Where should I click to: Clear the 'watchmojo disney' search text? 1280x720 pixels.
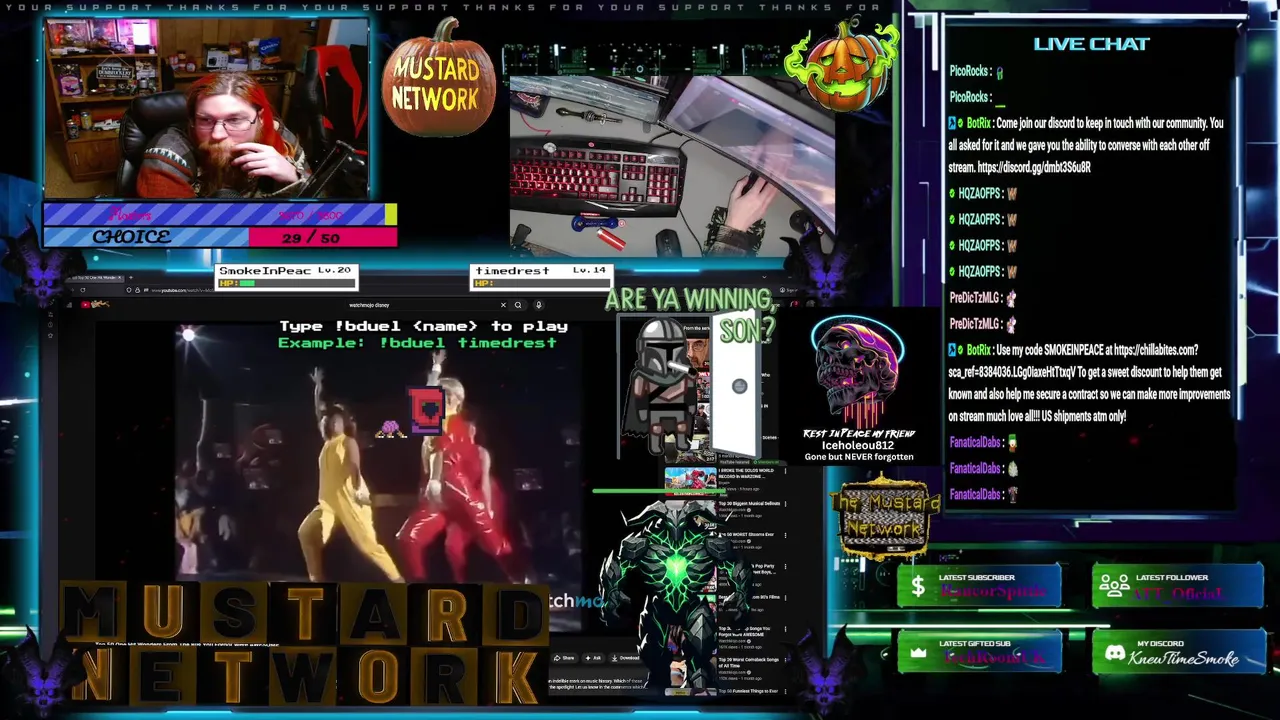point(503,305)
